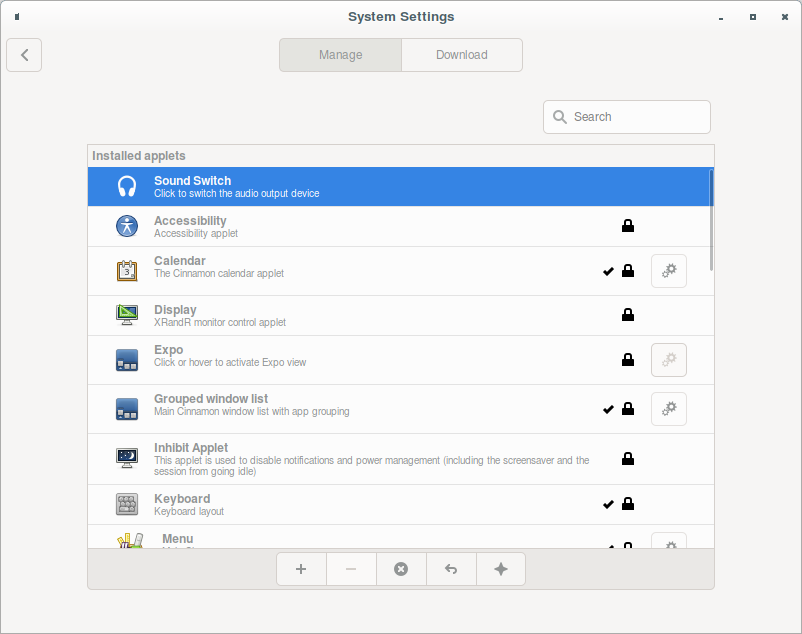
Task: Open Calendar applet settings gear
Action: (x=669, y=271)
